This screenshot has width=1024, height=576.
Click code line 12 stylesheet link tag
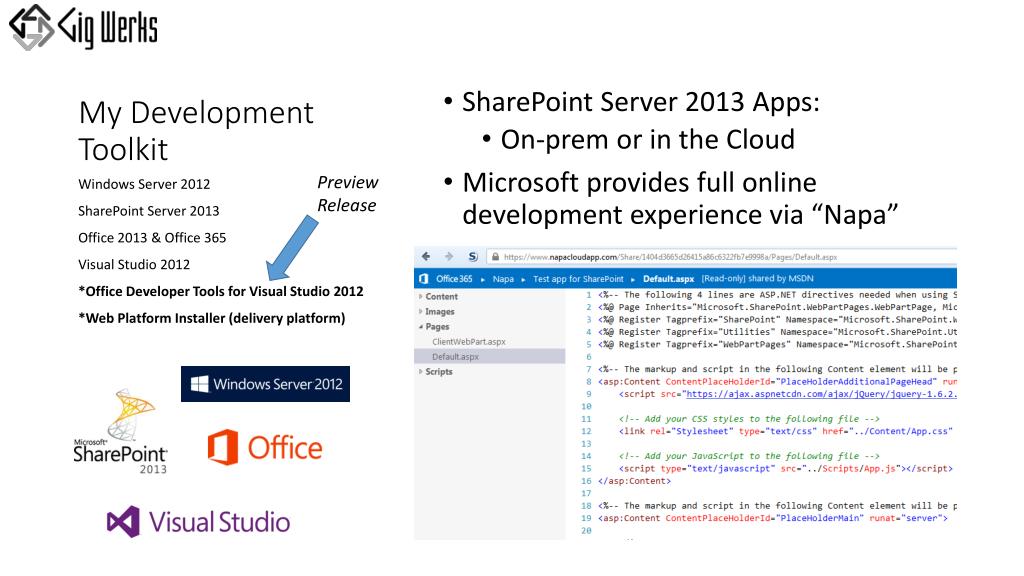(786, 432)
